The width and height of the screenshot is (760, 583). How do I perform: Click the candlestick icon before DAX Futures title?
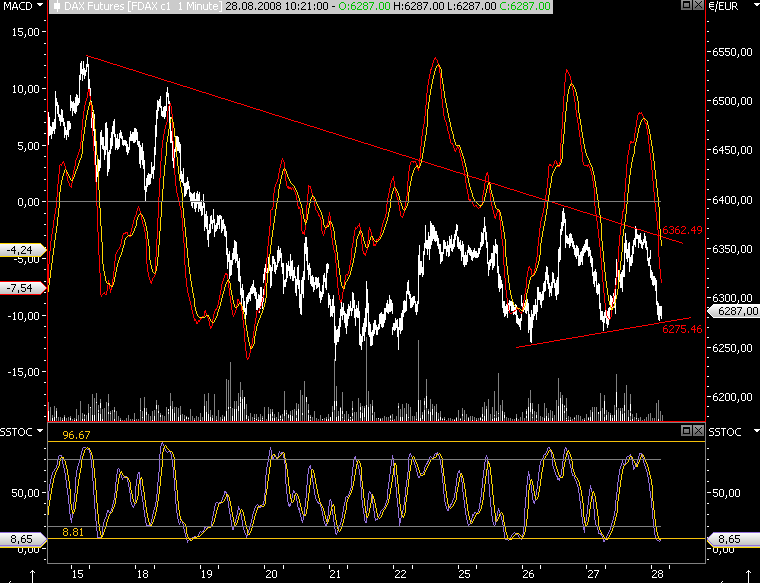[57, 6]
